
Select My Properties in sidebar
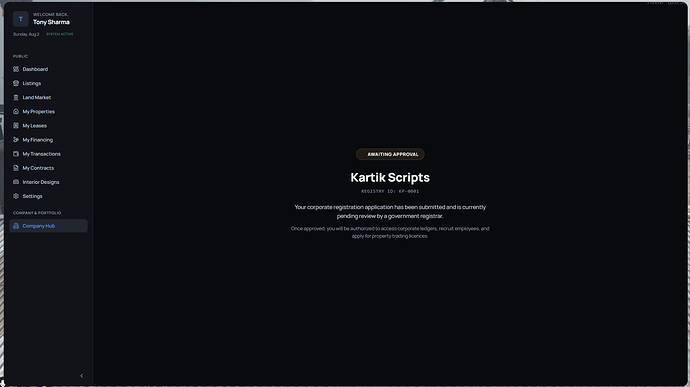pyautogui.click(x=48, y=111)
